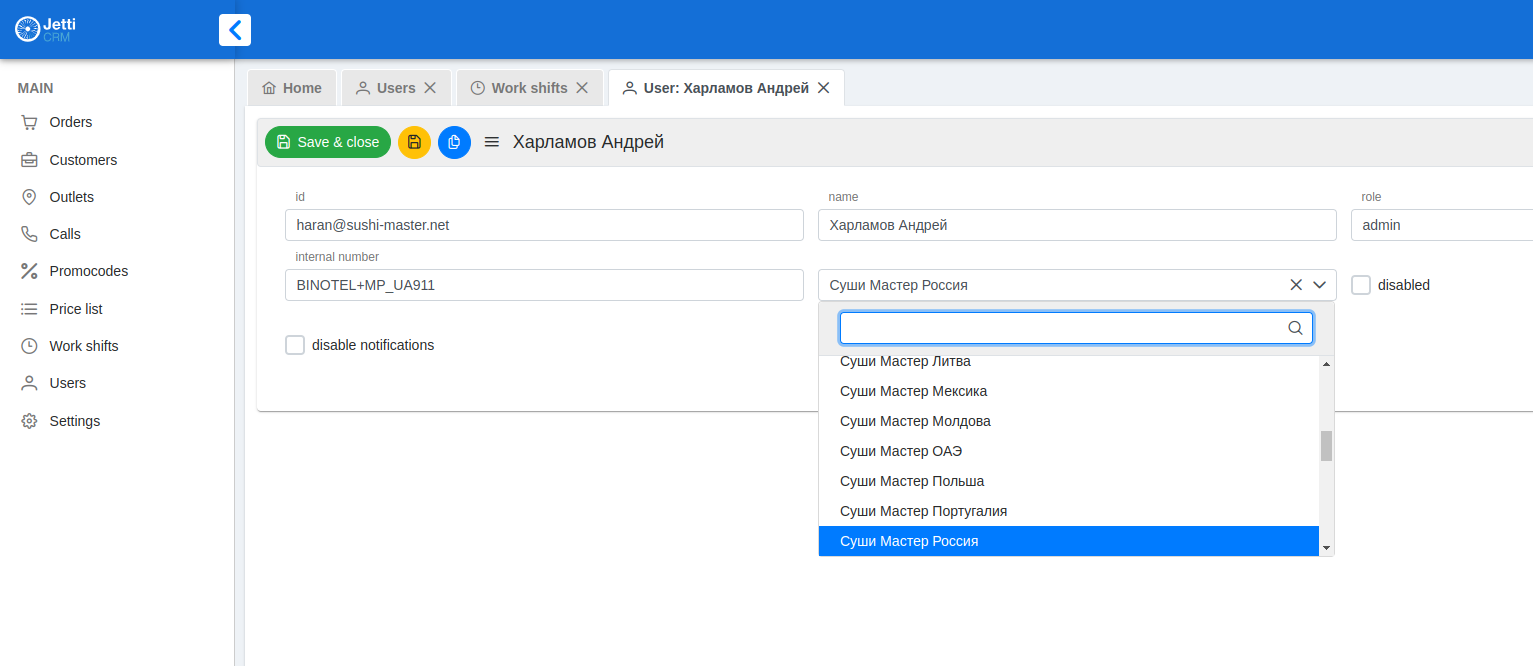Focus the id field with haran@sushi-master.net

[544, 225]
